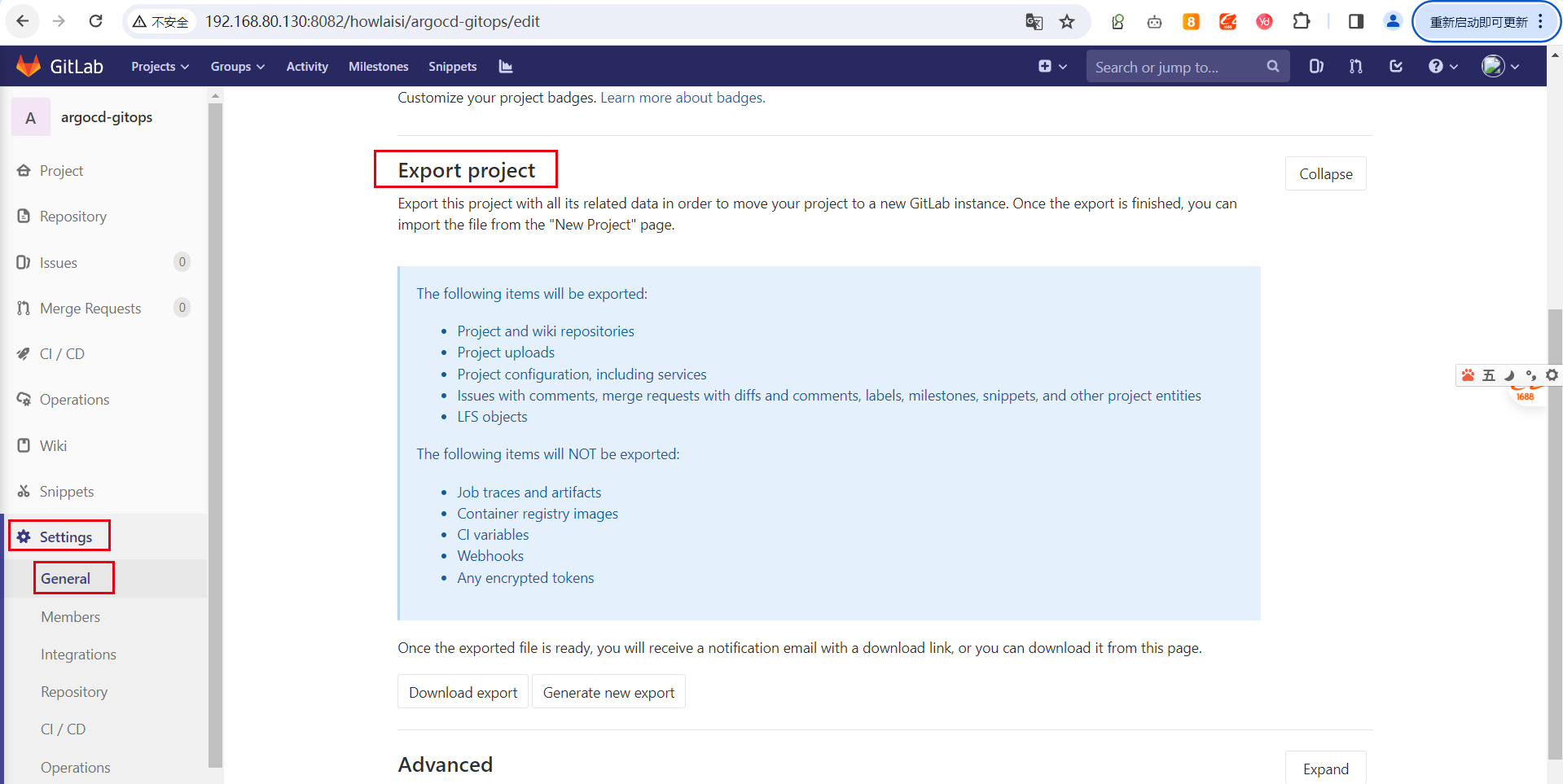Collapse the Export project section
This screenshot has width=1563, height=784.
(1325, 173)
